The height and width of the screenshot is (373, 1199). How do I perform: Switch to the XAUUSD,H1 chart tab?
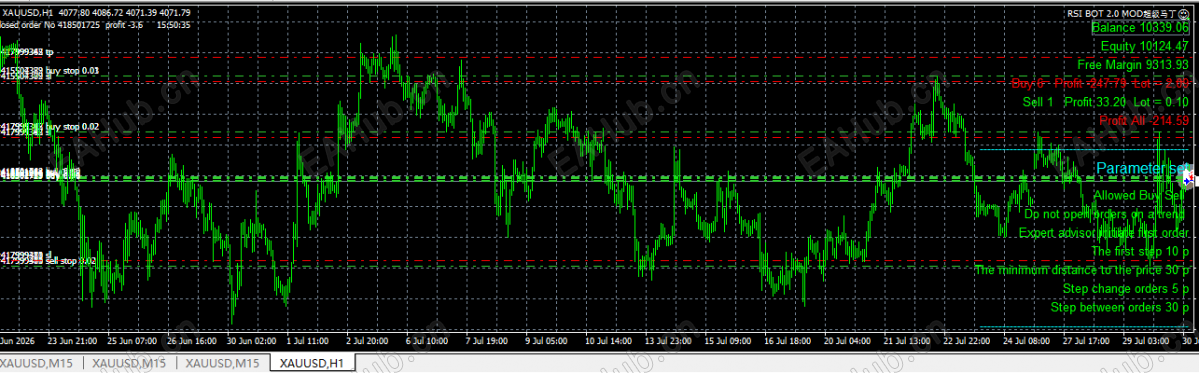(313, 363)
